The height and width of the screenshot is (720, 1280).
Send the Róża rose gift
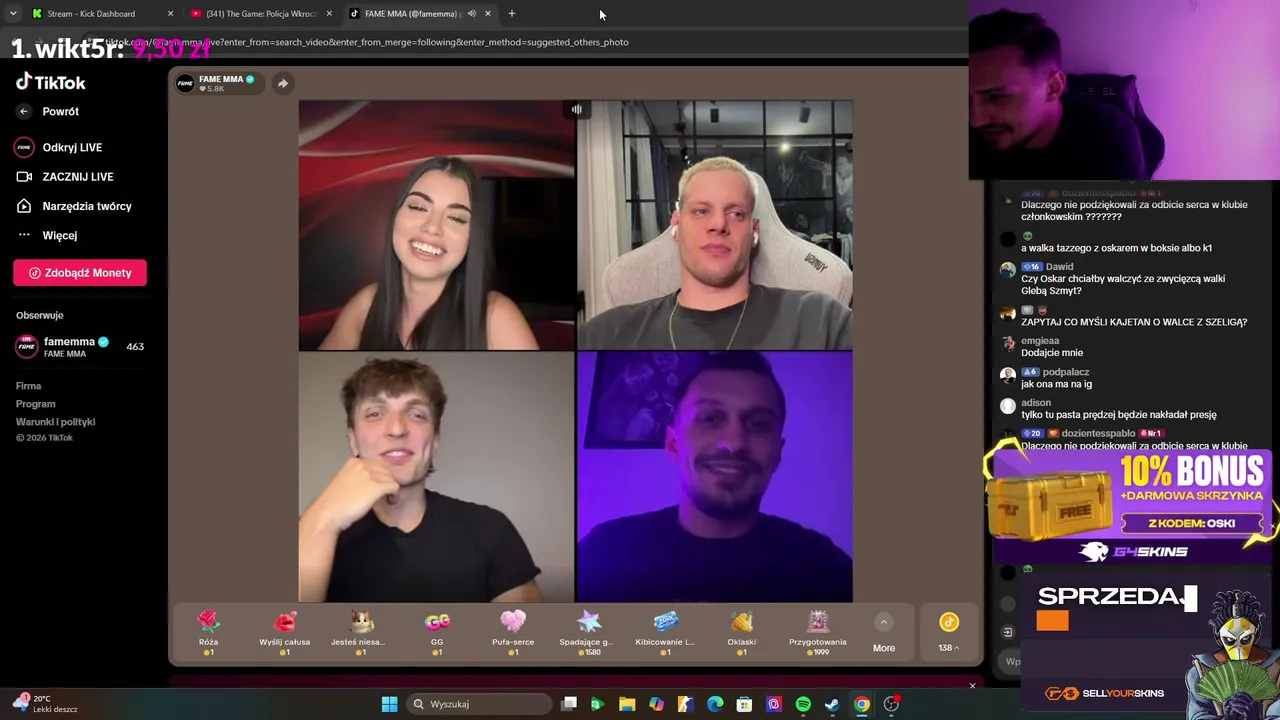pyautogui.click(x=208, y=632)
